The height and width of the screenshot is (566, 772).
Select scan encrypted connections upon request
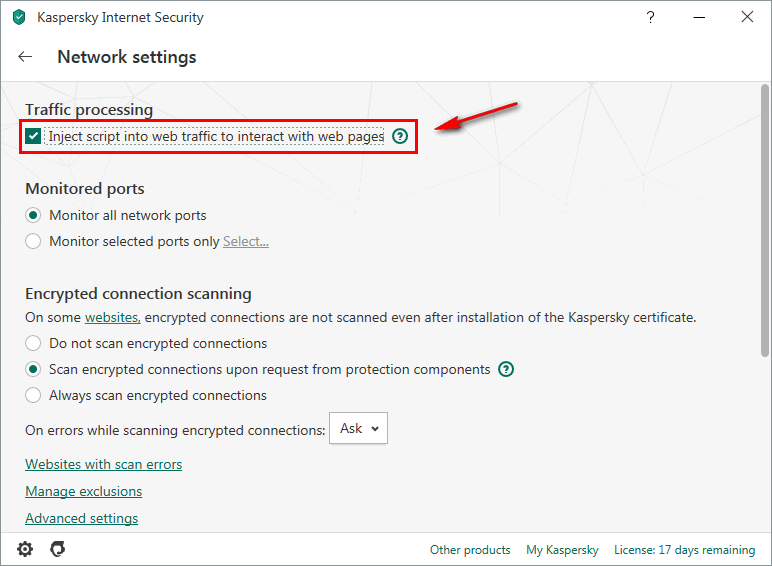point(34,369)
